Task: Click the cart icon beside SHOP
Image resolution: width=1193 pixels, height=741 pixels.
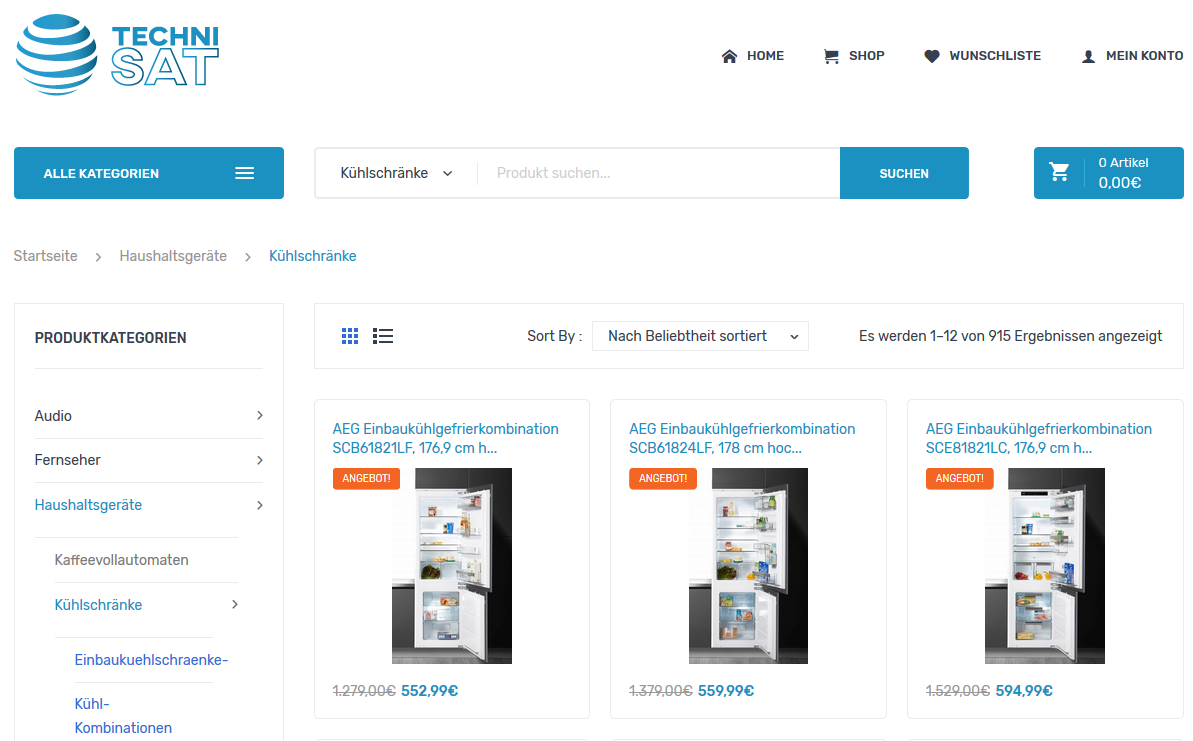Action: (x=831, y=56)
